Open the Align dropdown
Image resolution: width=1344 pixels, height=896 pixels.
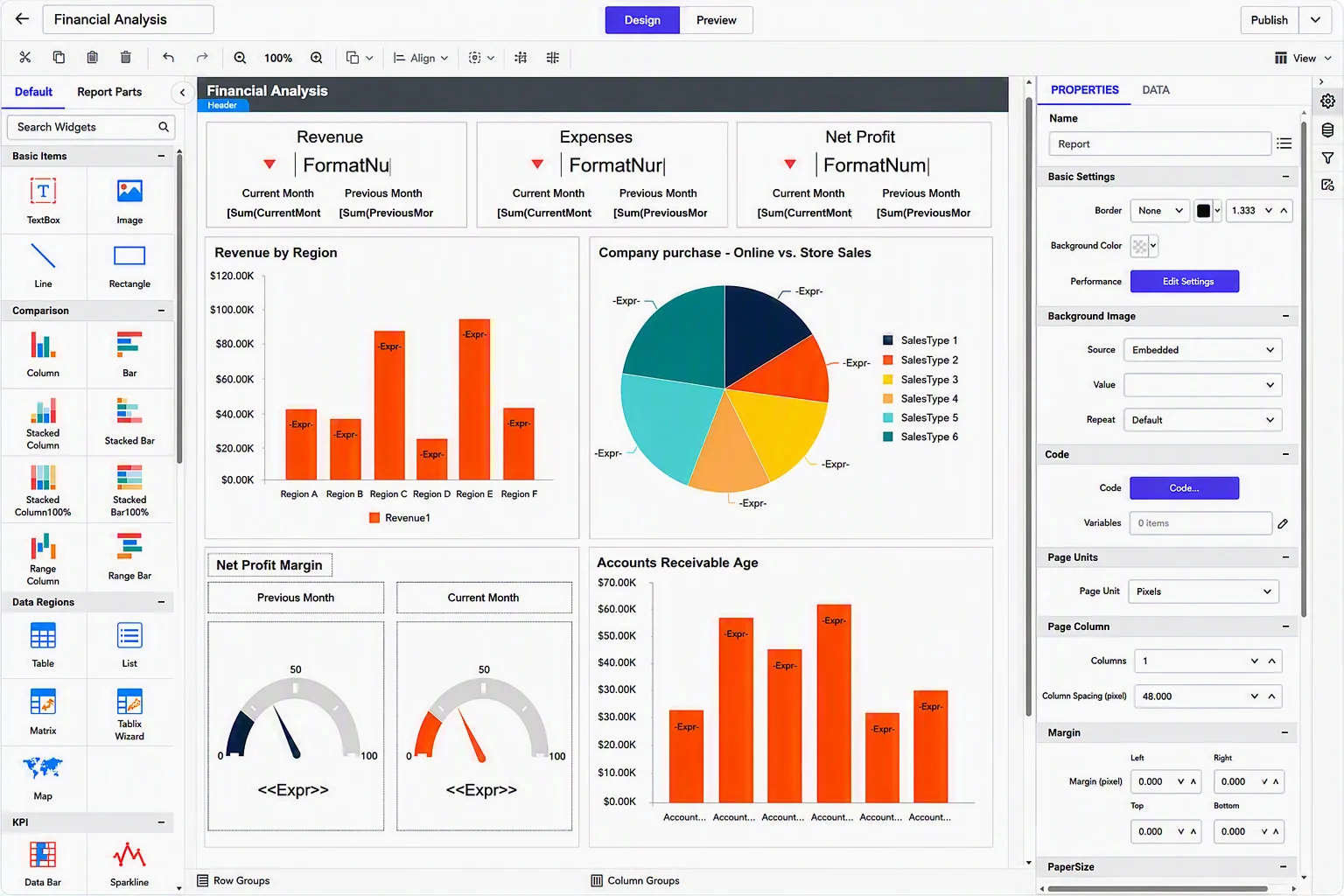(x=421, y=58)
